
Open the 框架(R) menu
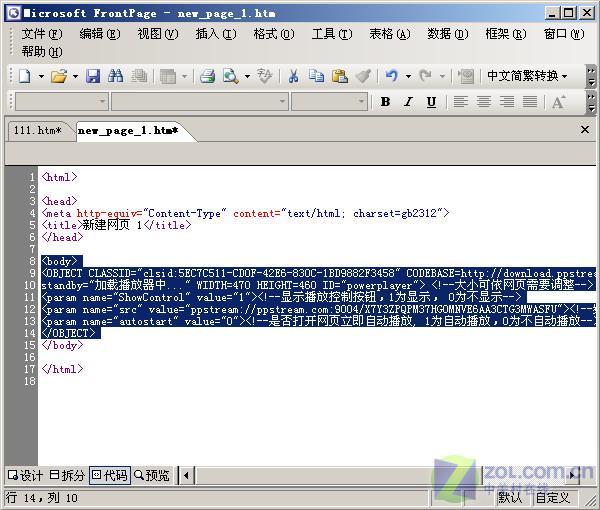pyautogui.click(x=506, y=34)
